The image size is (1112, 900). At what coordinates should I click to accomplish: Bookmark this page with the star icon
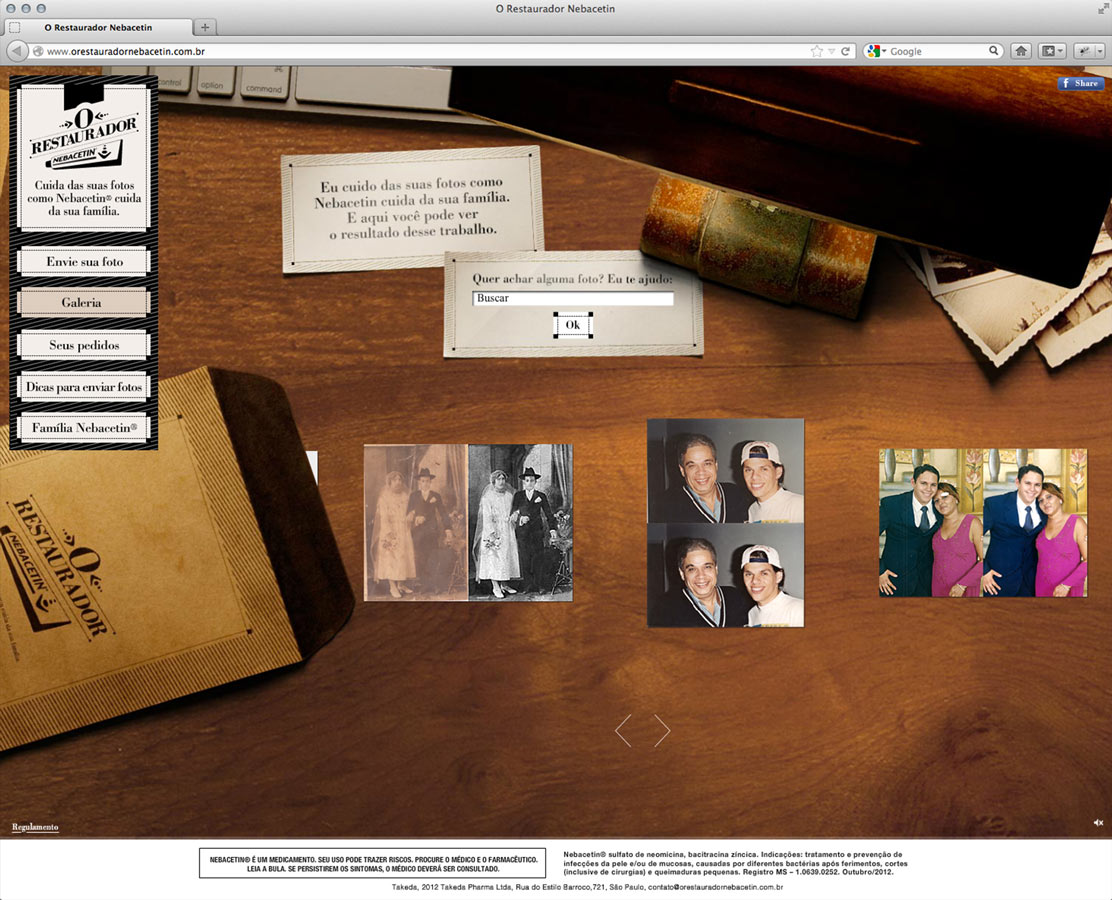[x=817, y=51]
